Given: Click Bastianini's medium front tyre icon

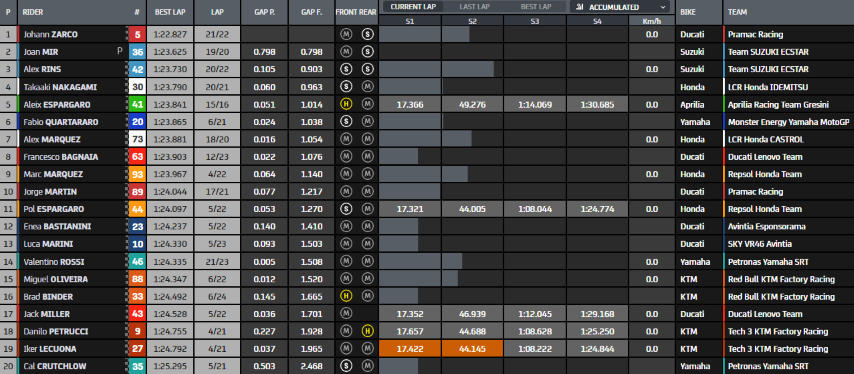Looking at the screenshot, I should coord(345,226).
